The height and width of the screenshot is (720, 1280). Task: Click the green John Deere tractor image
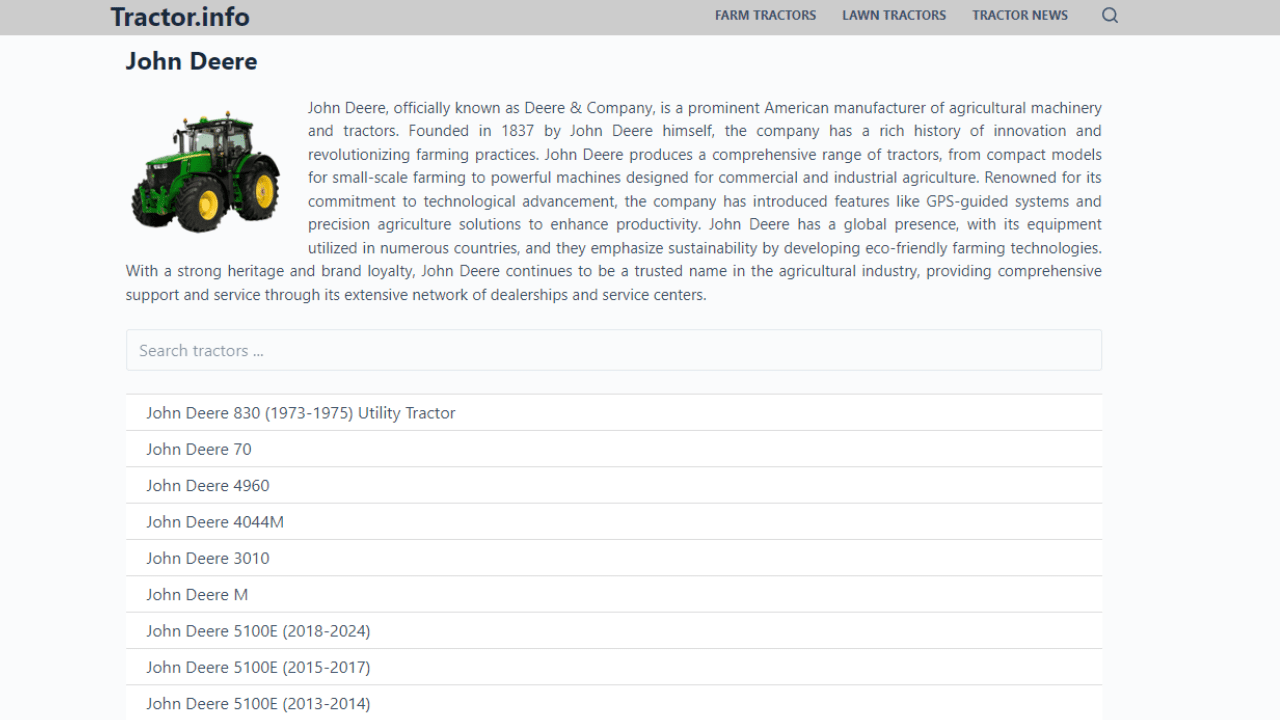click(x=206, y=171)
